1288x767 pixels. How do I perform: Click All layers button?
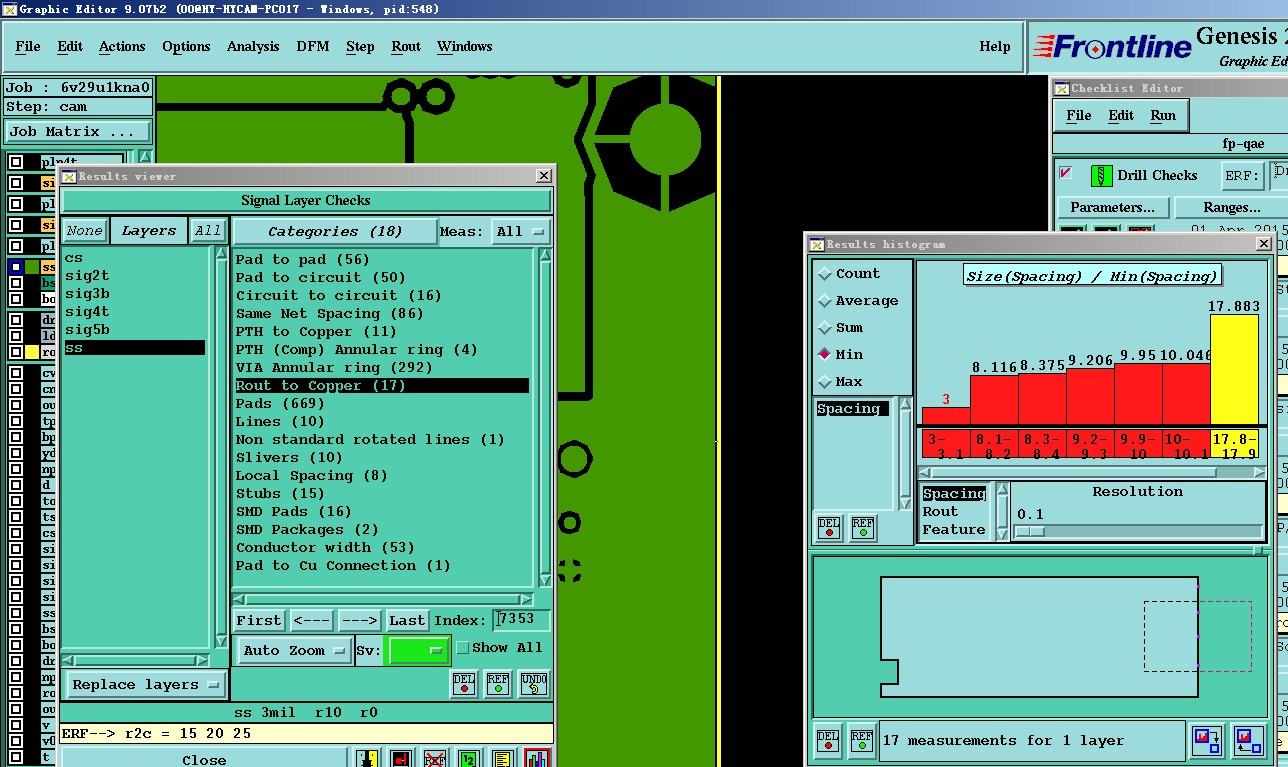pyautogui.click(x=207, y=231)
